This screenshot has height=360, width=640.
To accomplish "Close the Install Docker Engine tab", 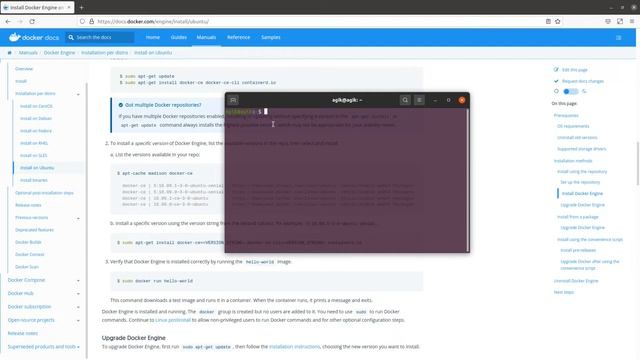I will point(69,7).
